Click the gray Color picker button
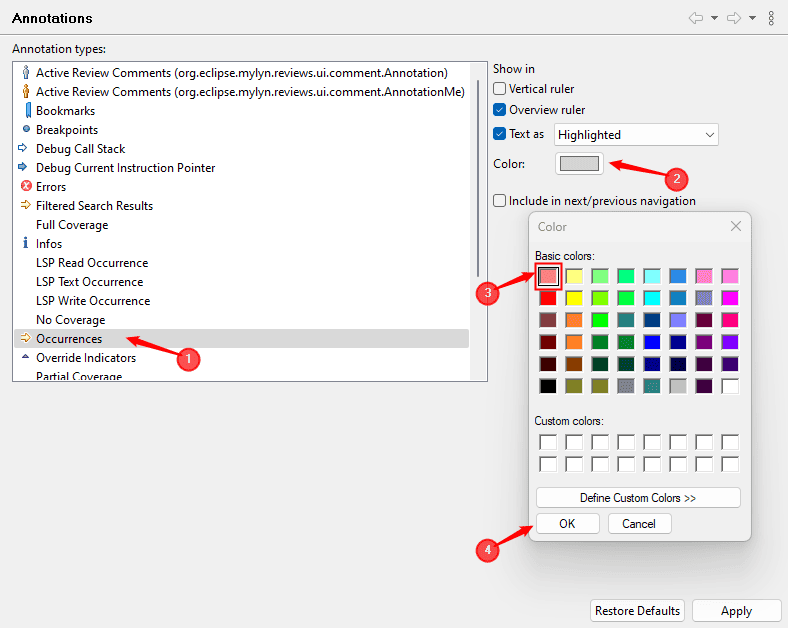This screenshot has width=788, height=628. [x=579, y=164]
